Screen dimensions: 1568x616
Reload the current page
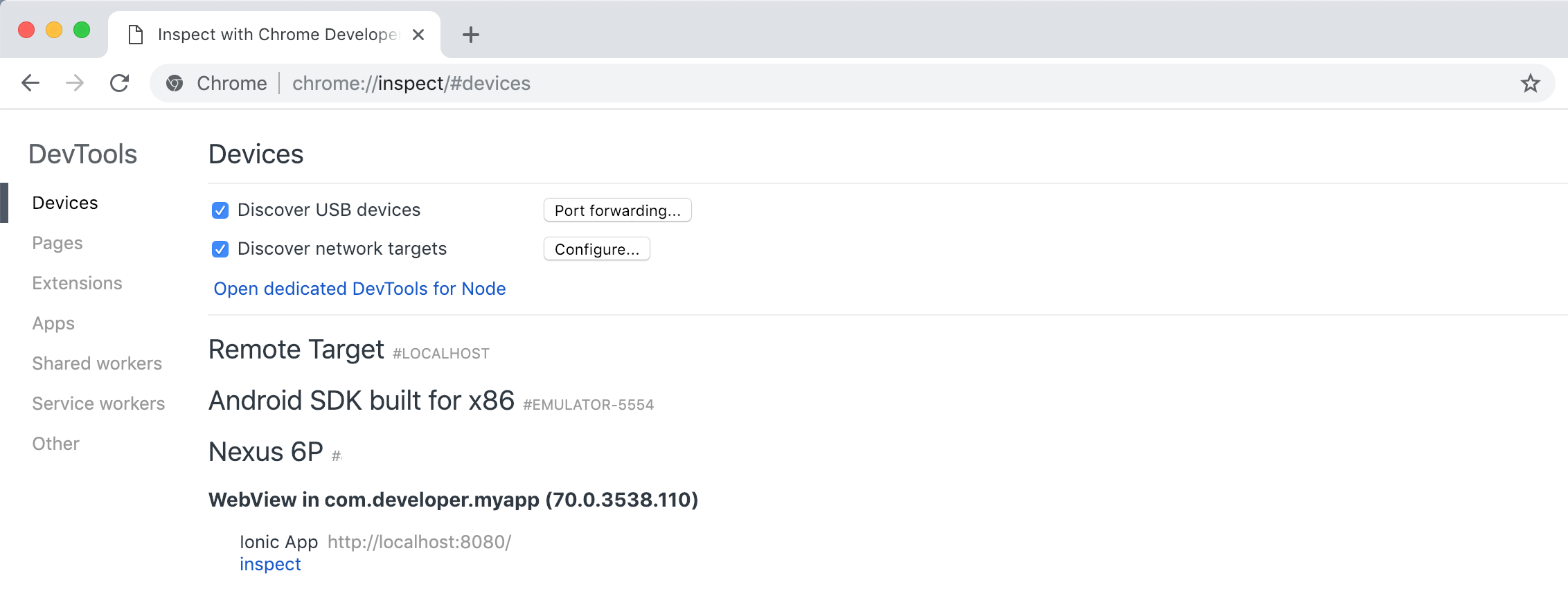pos(120,83)
